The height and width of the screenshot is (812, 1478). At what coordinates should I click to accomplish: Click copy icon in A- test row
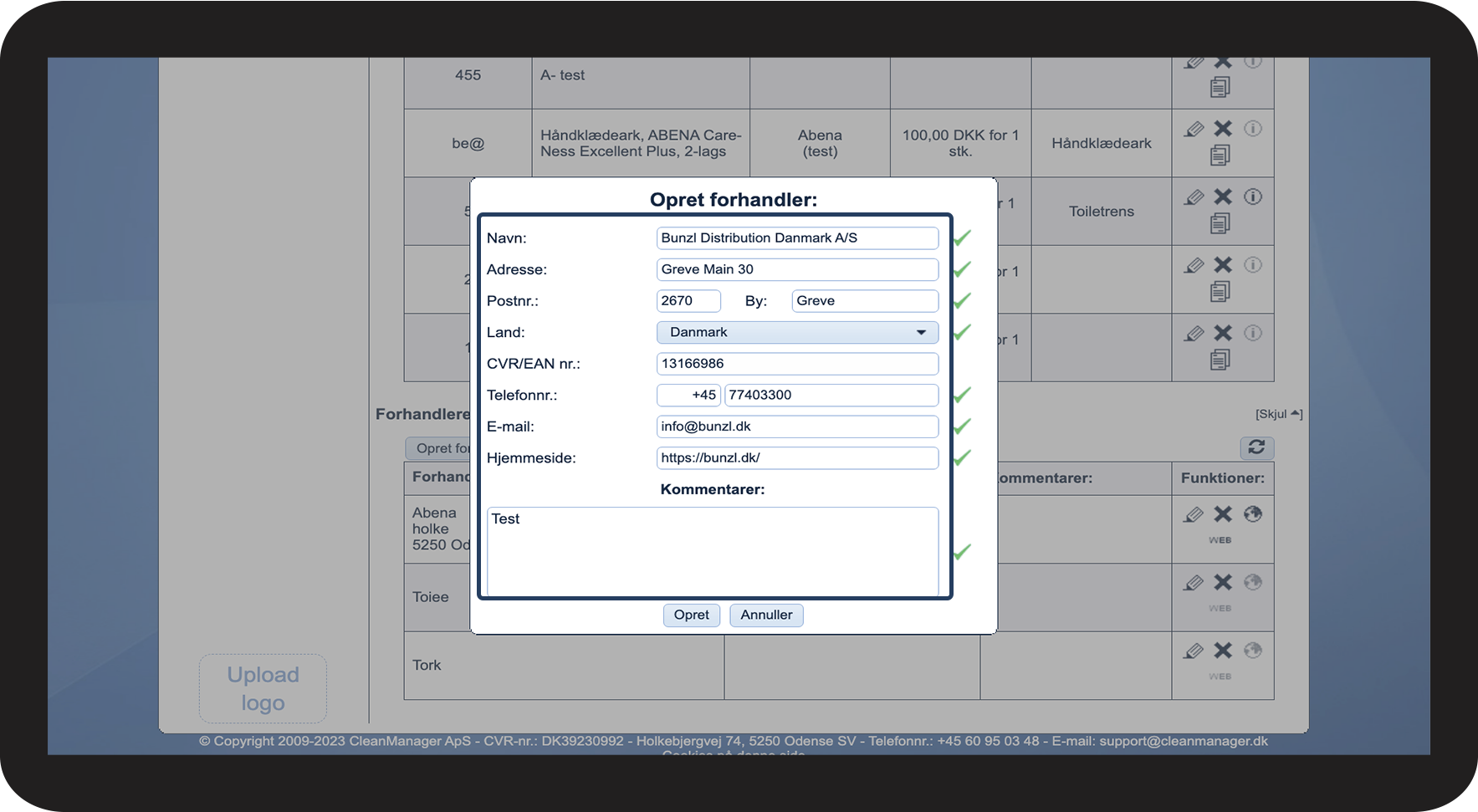pos(1220,87)
